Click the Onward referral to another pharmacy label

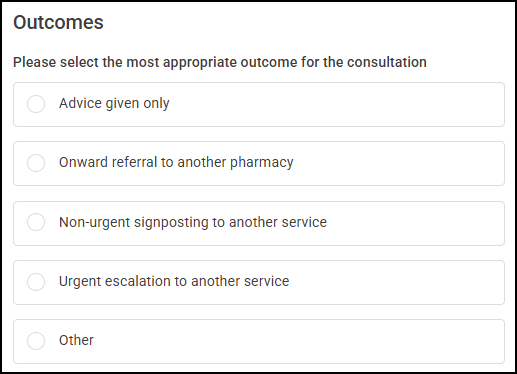(x=176, y=163)
